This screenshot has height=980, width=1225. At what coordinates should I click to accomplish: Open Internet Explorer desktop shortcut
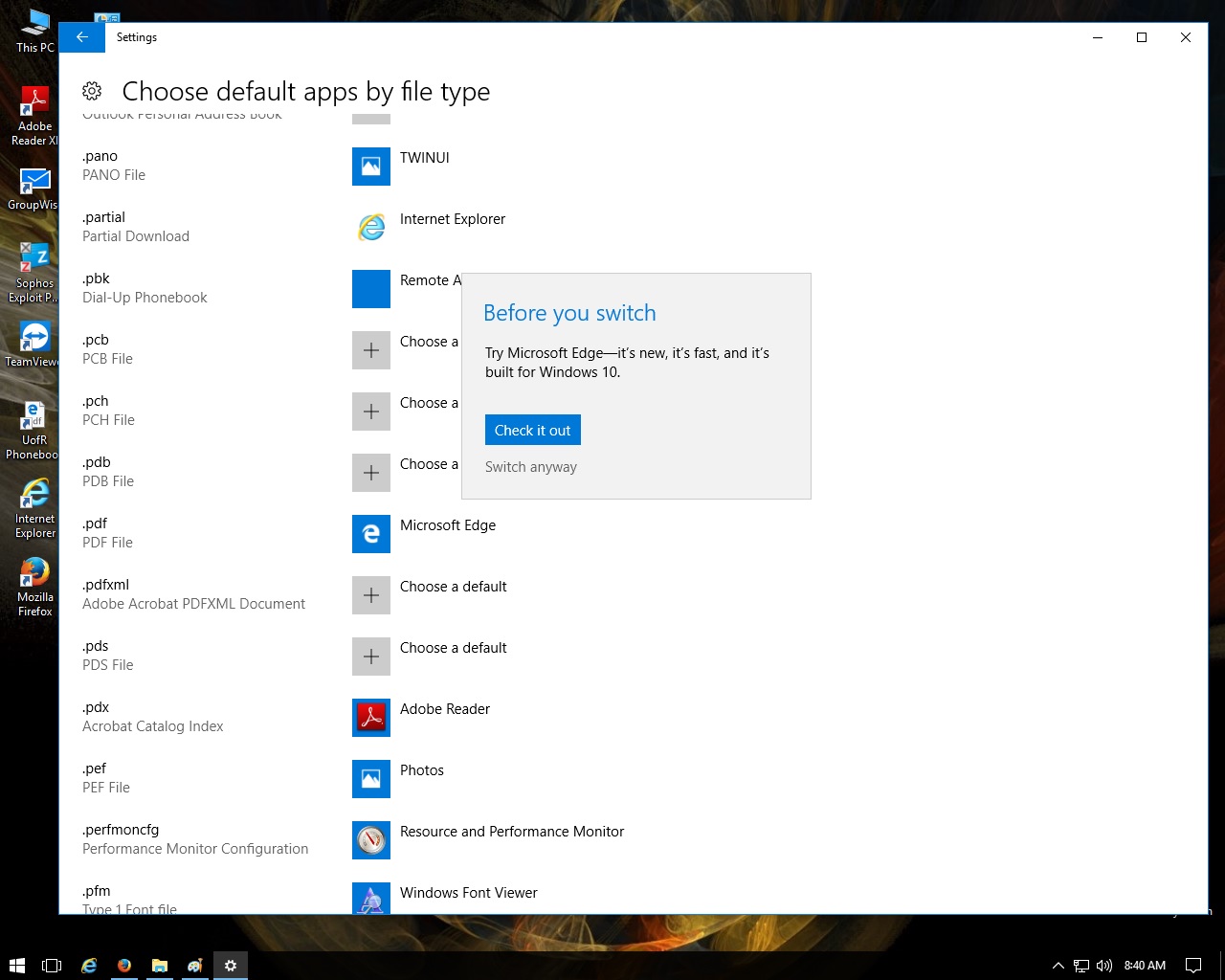[x=34, y=508]
